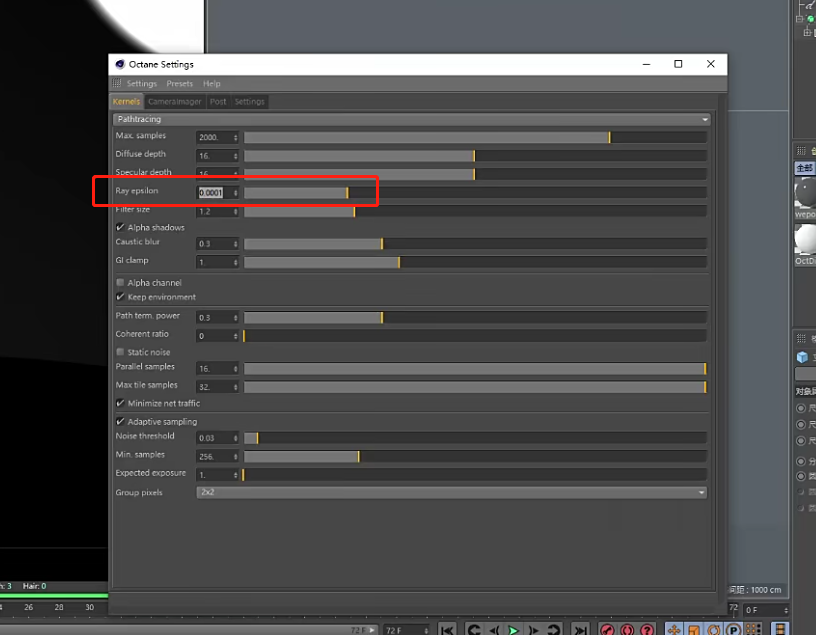Toggle Position keyframe recording icon
The width and height of the screenshot is (816, 635).
point(674,630)
